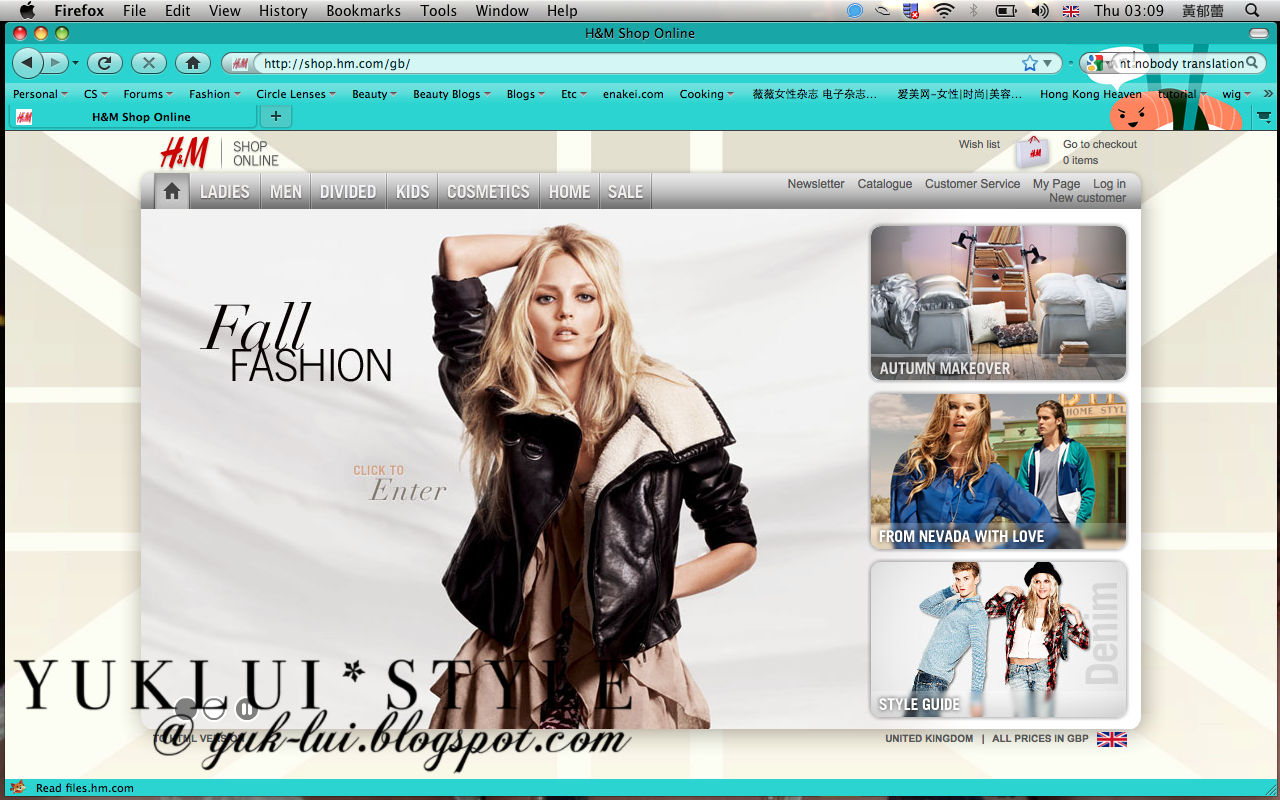Reload the page with the refresh button
Image resolution: width=1280 pixels, height=800 pixels.
104,63
